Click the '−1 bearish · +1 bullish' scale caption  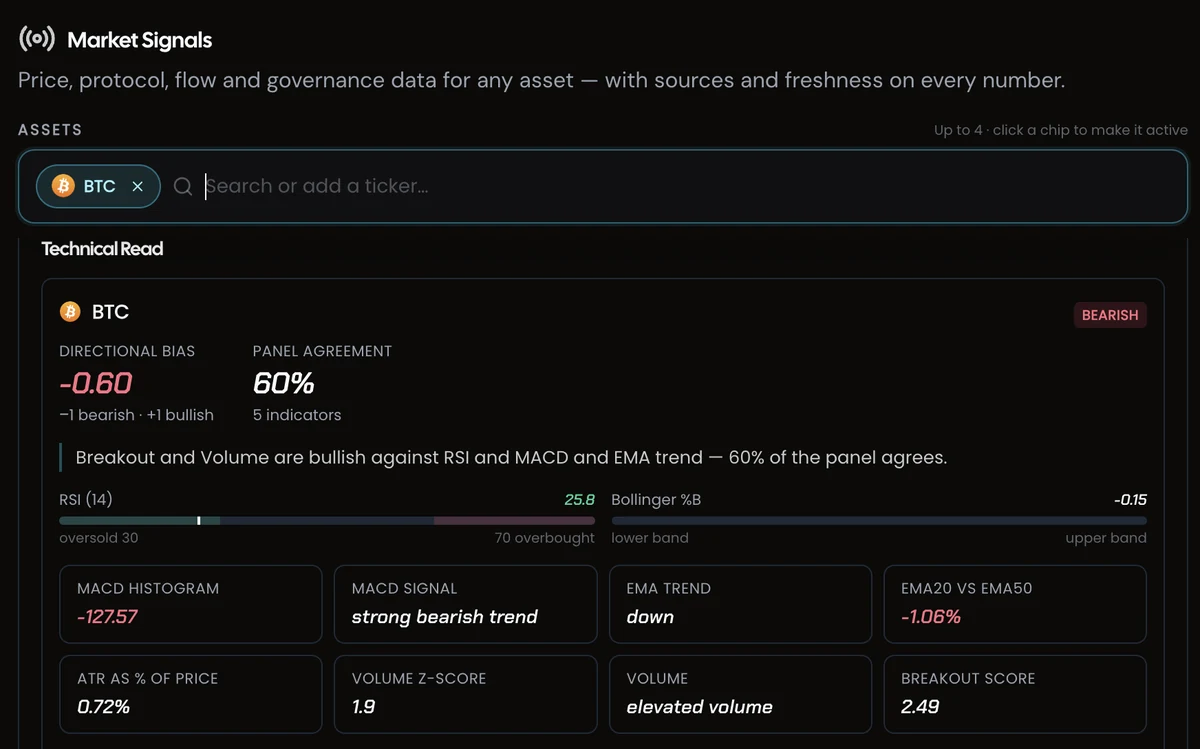pyautogui.click(x=136, y=415)
